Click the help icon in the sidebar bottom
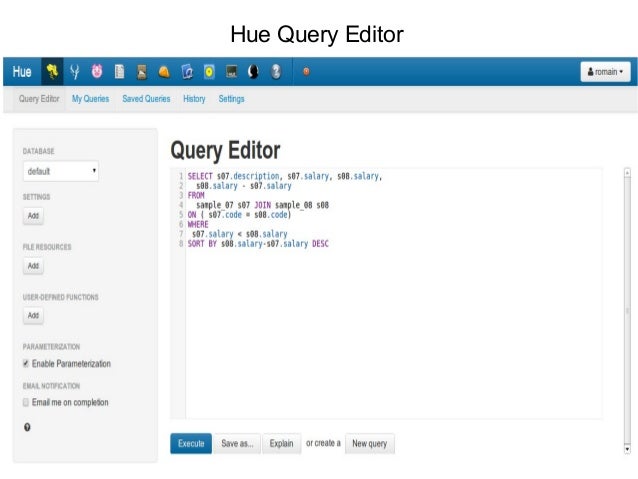 click(27, 427)
